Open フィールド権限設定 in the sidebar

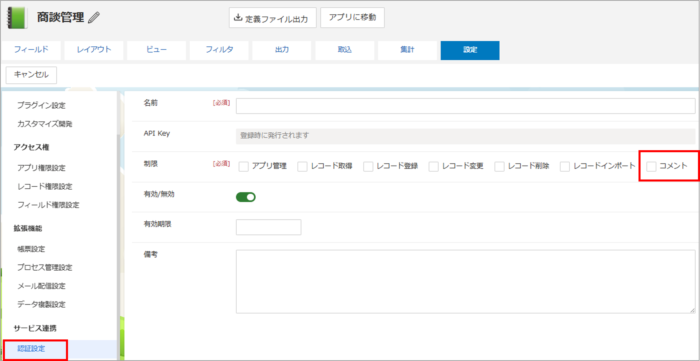tap(48, 205)
